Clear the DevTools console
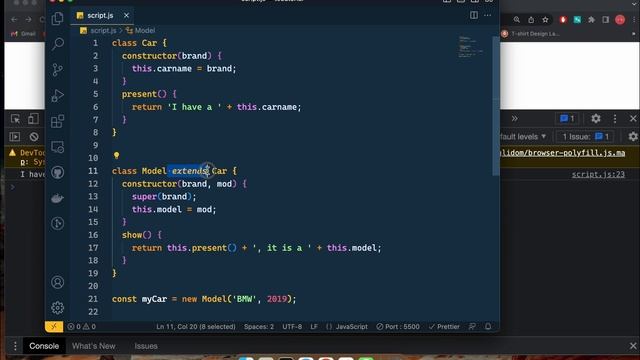This screenshot has width=640, height=360. click(34, 137)
